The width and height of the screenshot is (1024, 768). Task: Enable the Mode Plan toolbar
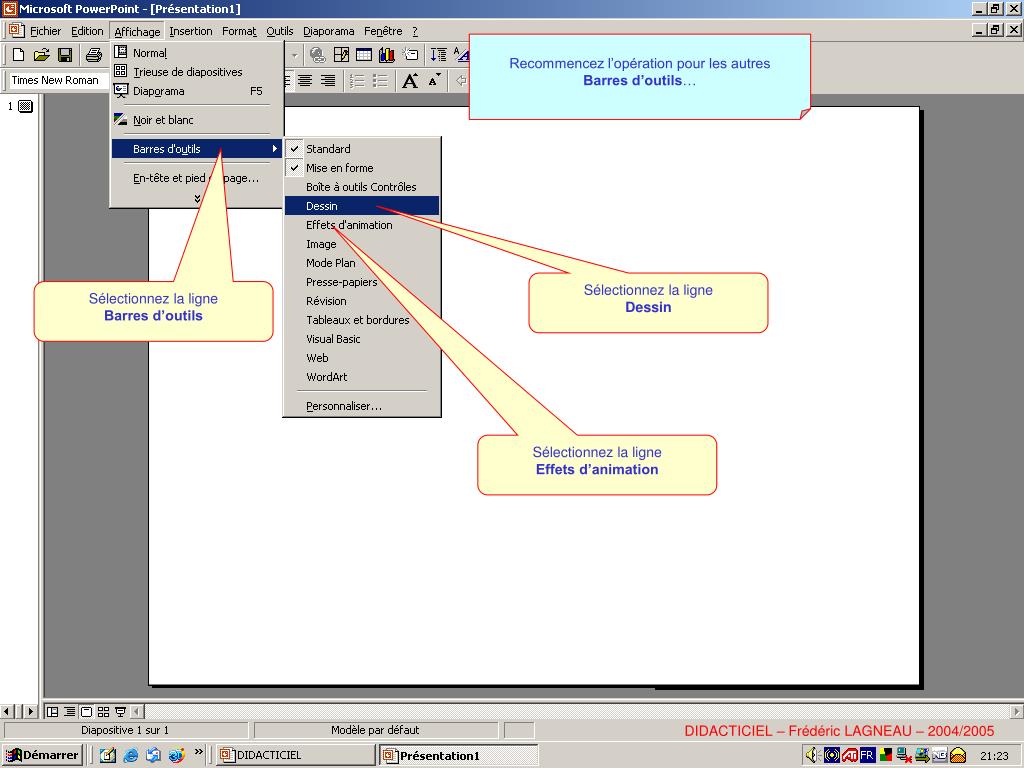(362, 263)
